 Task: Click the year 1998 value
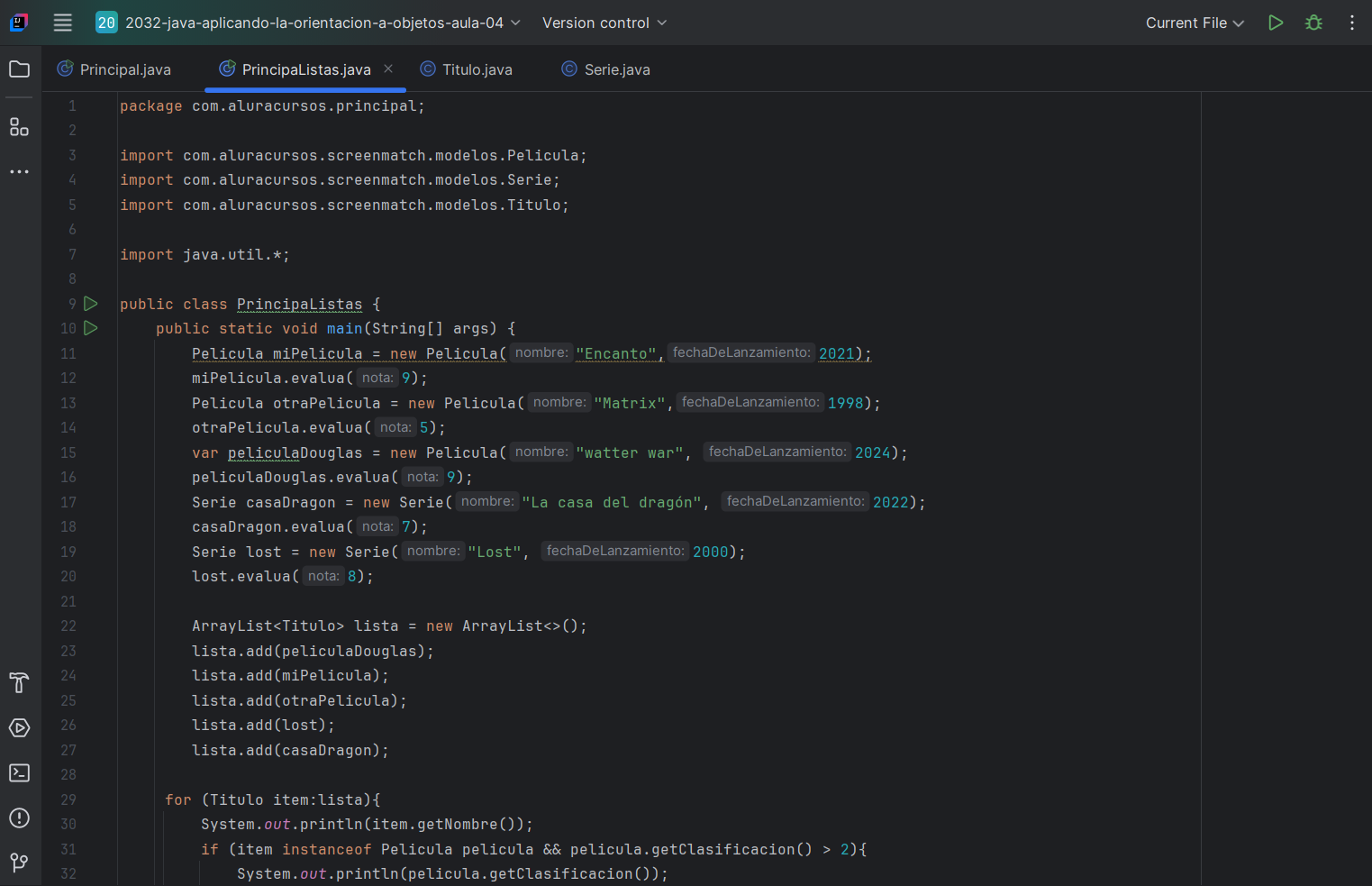point(845,404)
